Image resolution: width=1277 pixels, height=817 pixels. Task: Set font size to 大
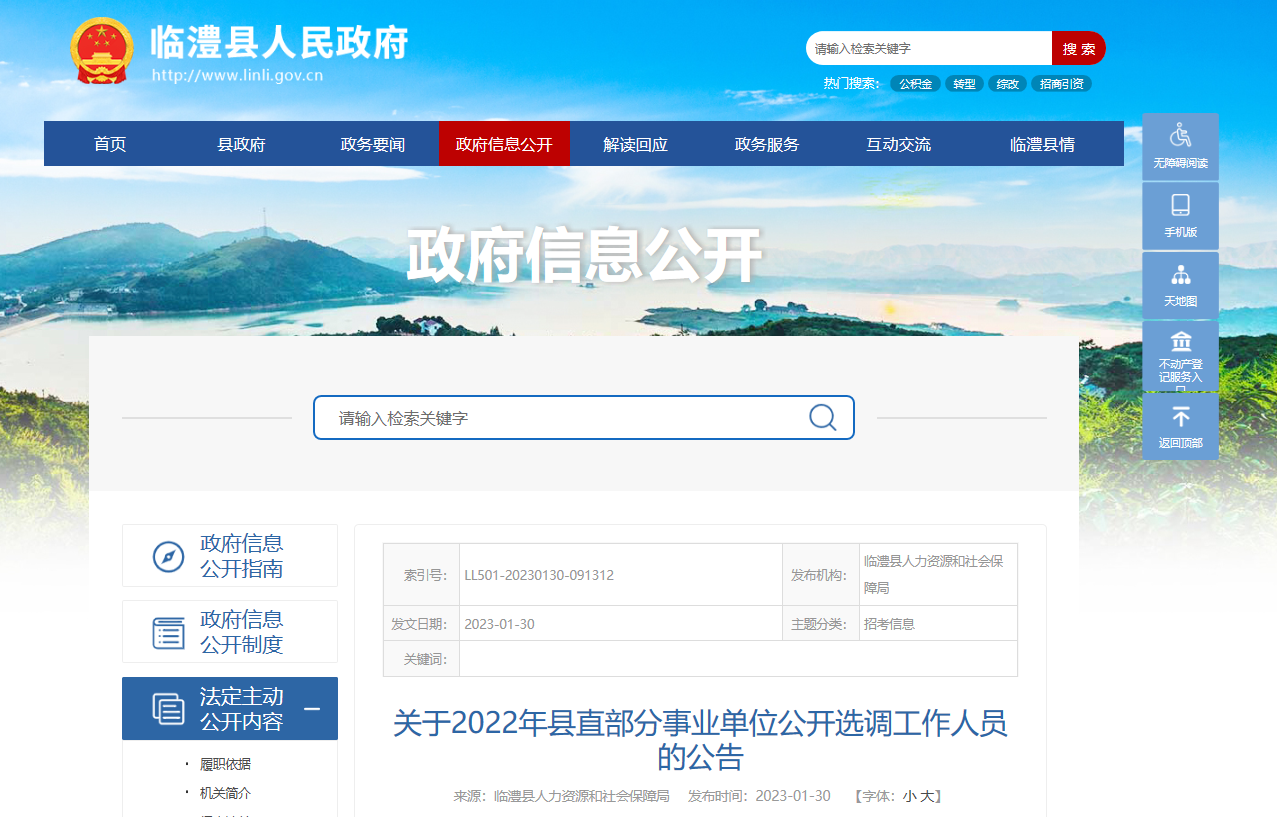coord(927,796)
